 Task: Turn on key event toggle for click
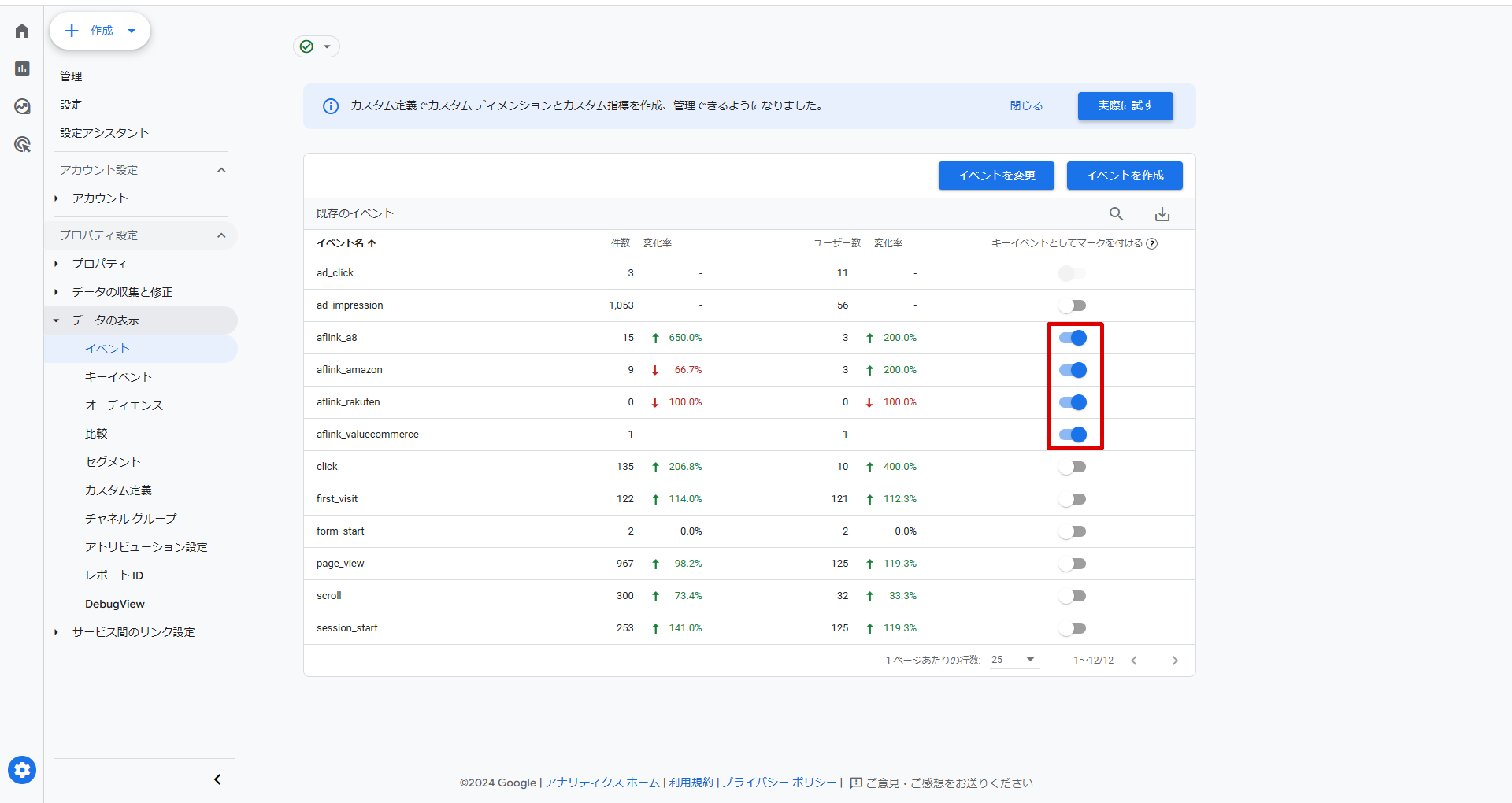click(1073, 467)
